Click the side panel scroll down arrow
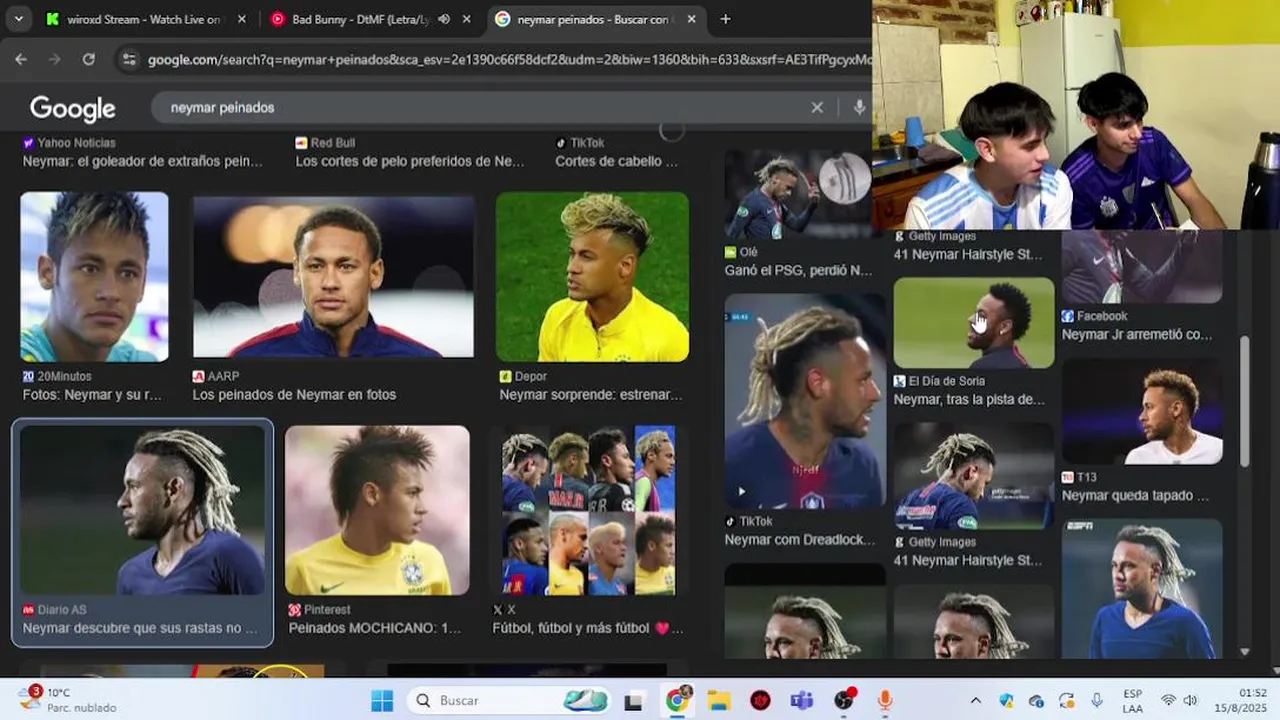This screenshot has height=720, width=1280. (1245, 651)
